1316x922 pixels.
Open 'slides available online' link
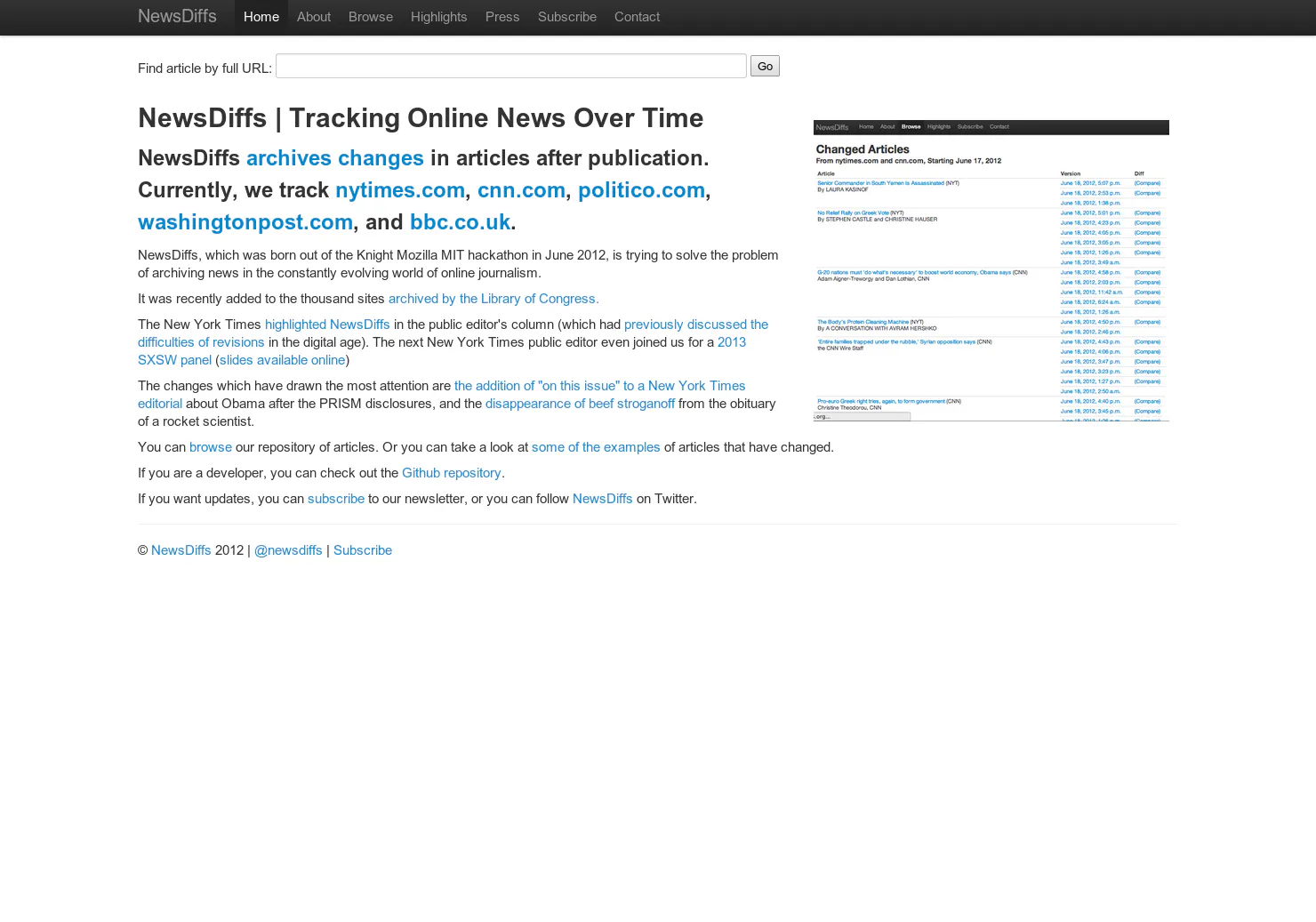(x=282, y=360)
